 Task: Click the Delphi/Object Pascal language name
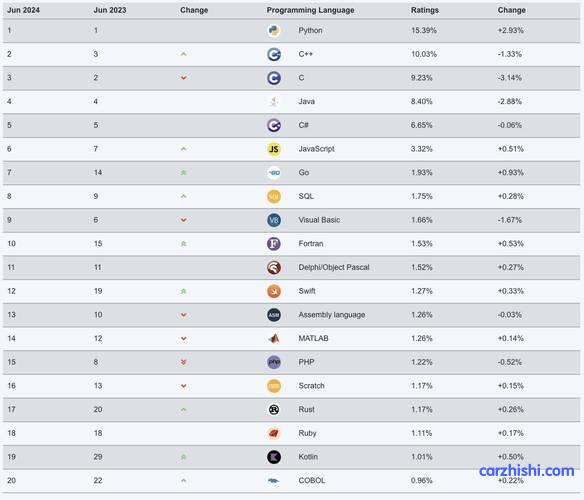click(x=334, y=268)
